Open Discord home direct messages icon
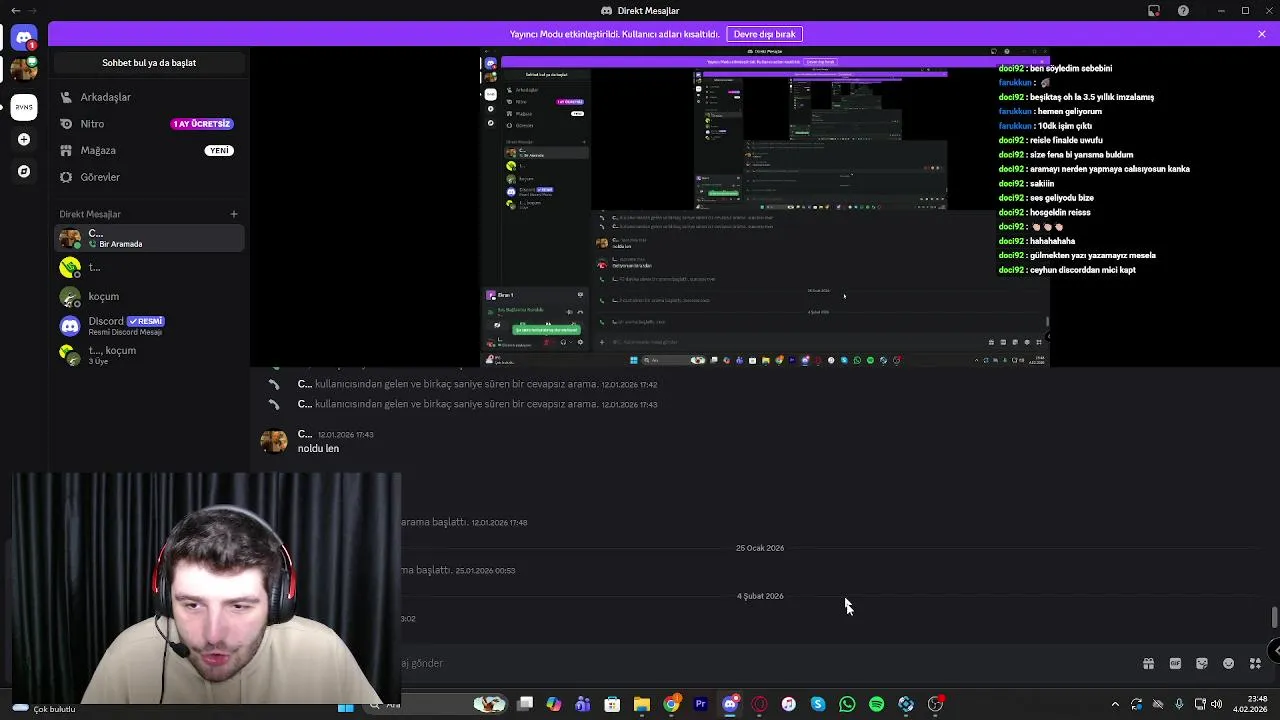Screen dimensions: 1280x720 [24, 37]
